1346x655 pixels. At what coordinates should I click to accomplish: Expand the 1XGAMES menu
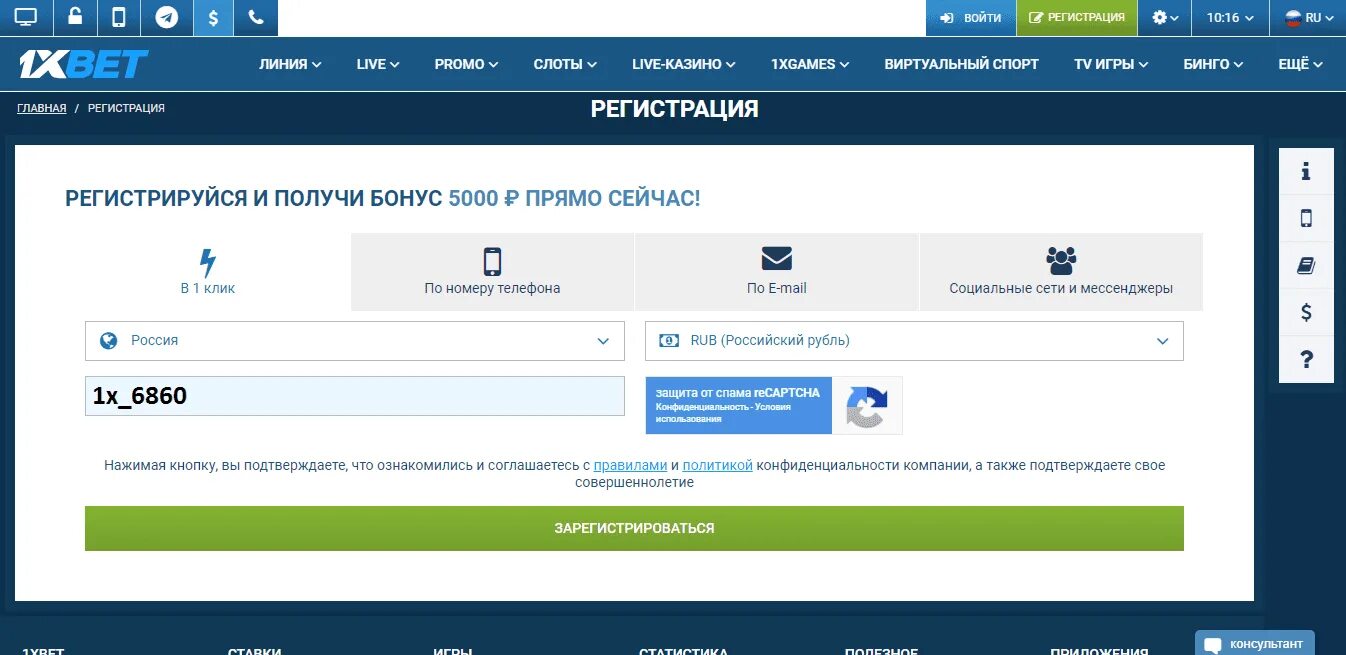pos(810,64)
